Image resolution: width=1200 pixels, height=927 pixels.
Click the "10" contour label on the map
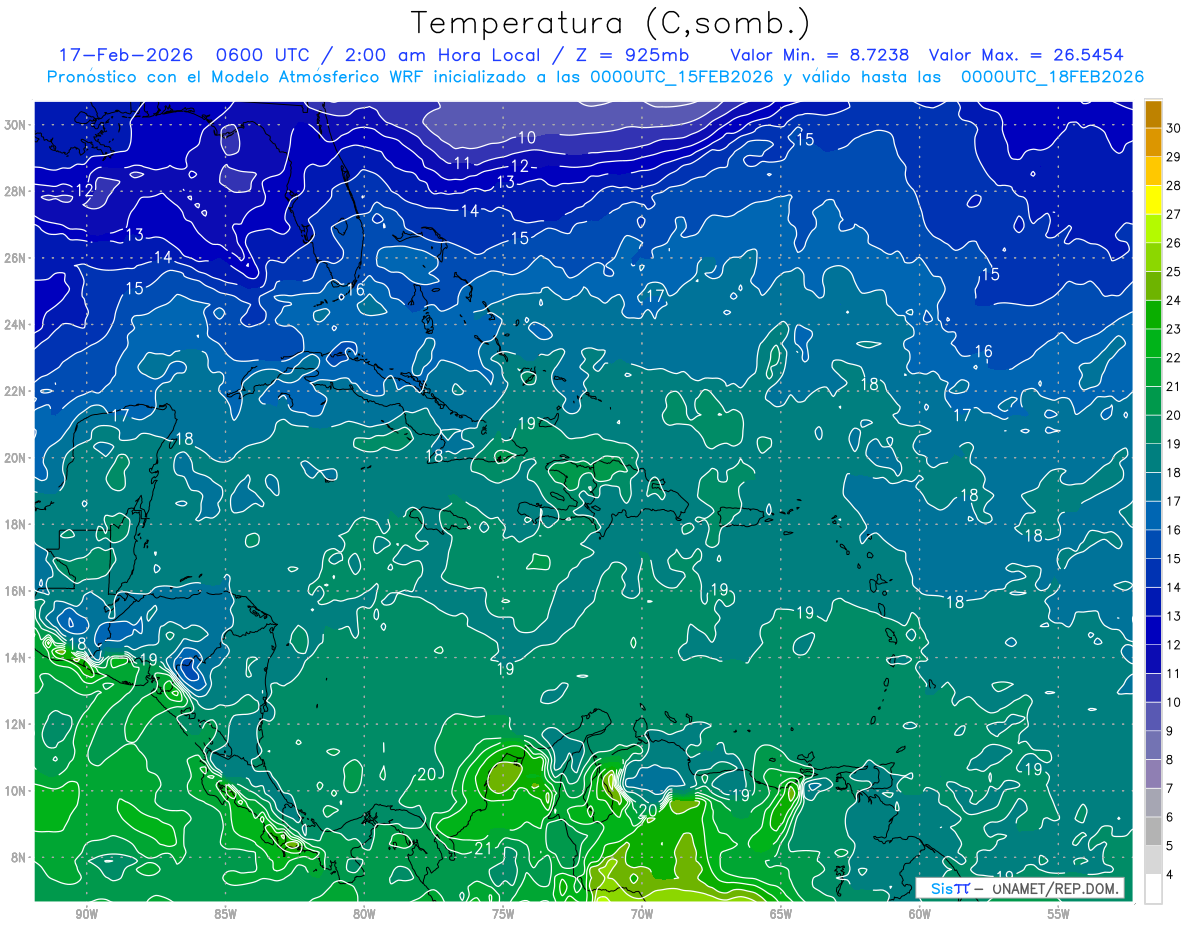point(527,138)
